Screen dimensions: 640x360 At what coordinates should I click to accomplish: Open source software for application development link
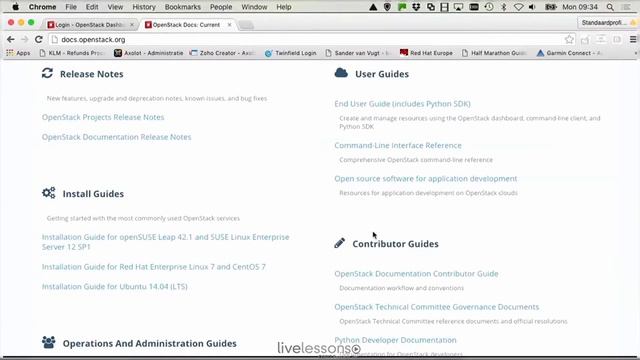pyautogui.click(x=426, y=179)
